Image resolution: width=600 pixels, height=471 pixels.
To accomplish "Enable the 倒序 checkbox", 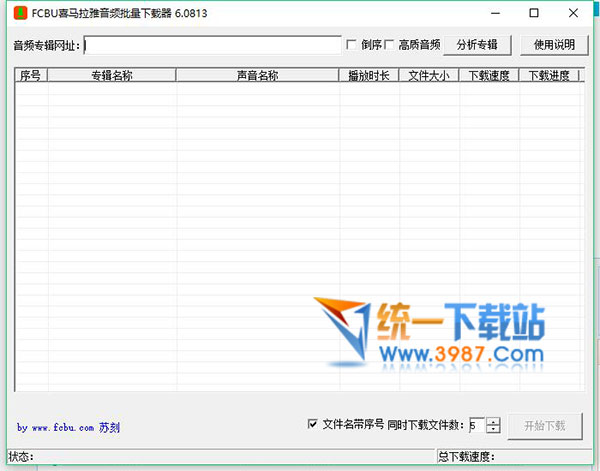I will (351, 45).
